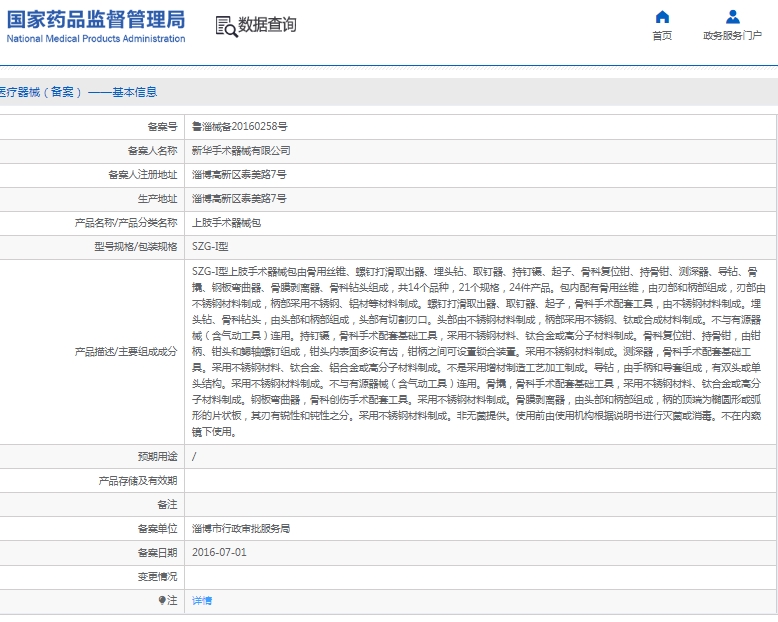Click the 产品名称/产品分类名称 label

tap(126, 223)
